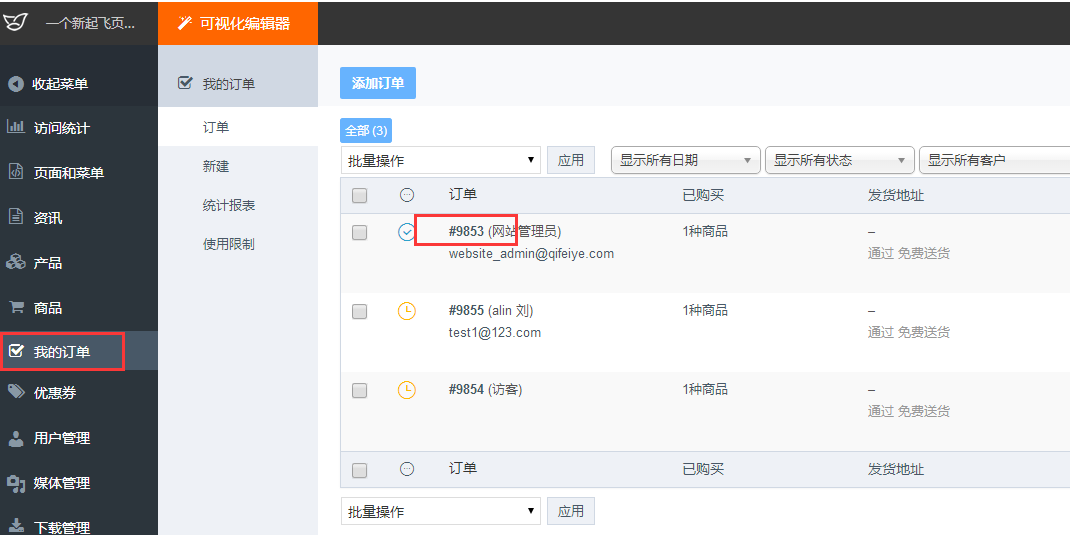
Task: Click the 收起菜单 collapse arrow icon
Action: (16, 84)
